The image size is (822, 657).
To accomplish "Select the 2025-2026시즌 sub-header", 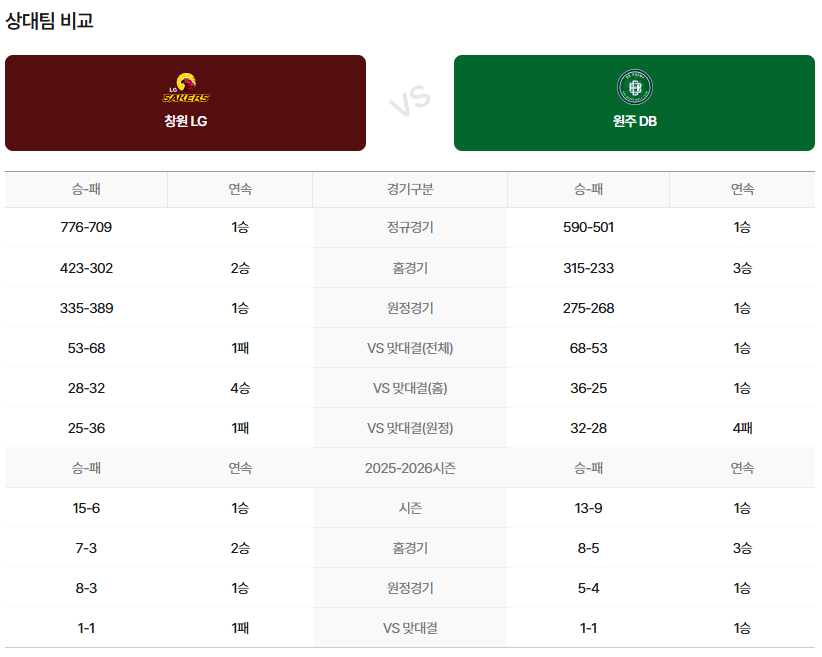I will (410, 468).
